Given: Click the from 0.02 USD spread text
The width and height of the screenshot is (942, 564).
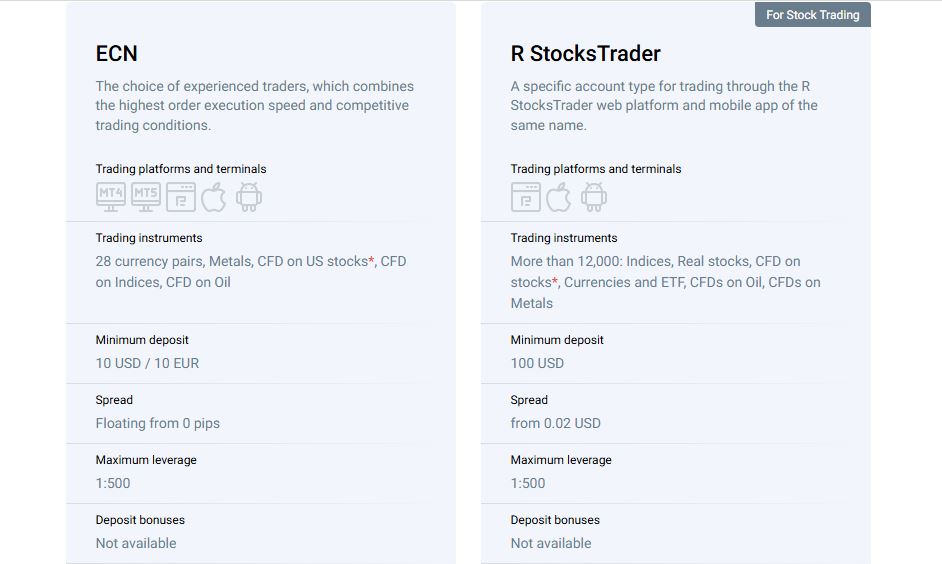Looking at the screenshot, I should [555, 423].
